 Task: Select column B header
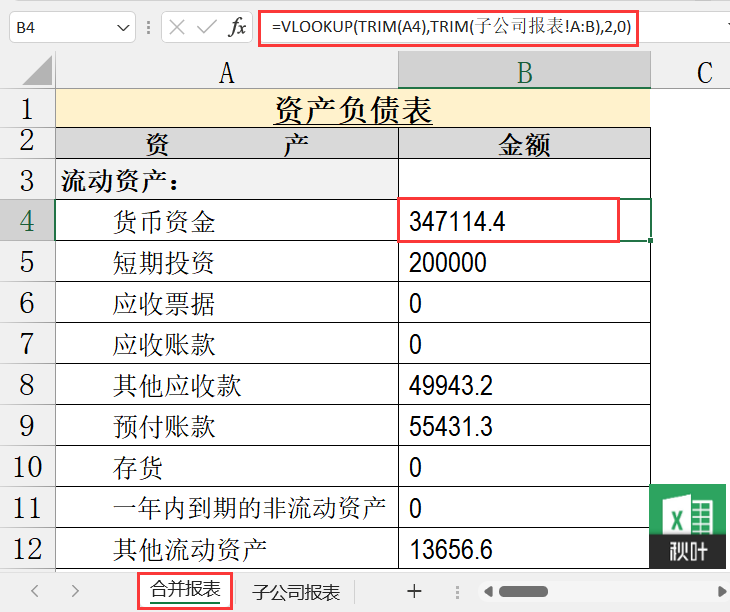click(524, 72)
